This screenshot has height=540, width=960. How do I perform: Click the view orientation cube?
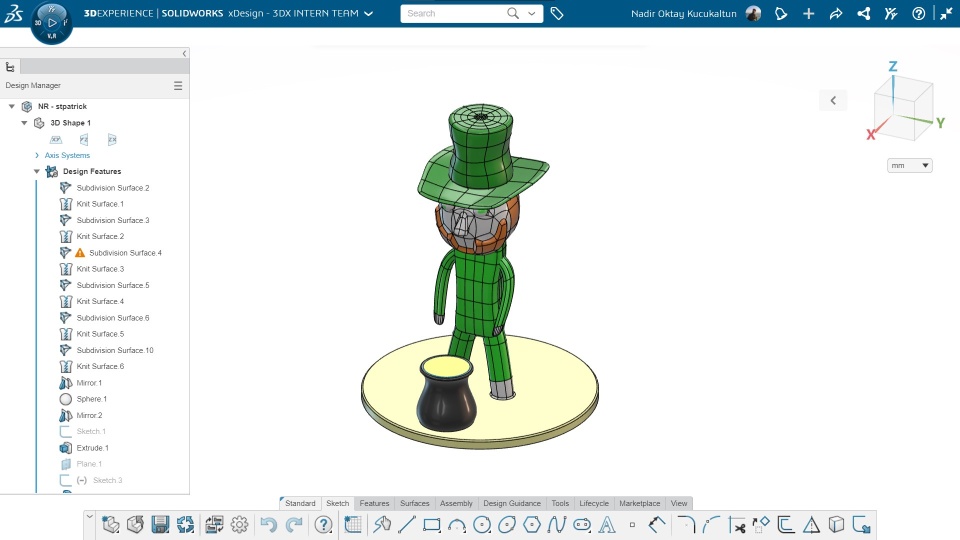pyautogui.click(x=903, y=109)
